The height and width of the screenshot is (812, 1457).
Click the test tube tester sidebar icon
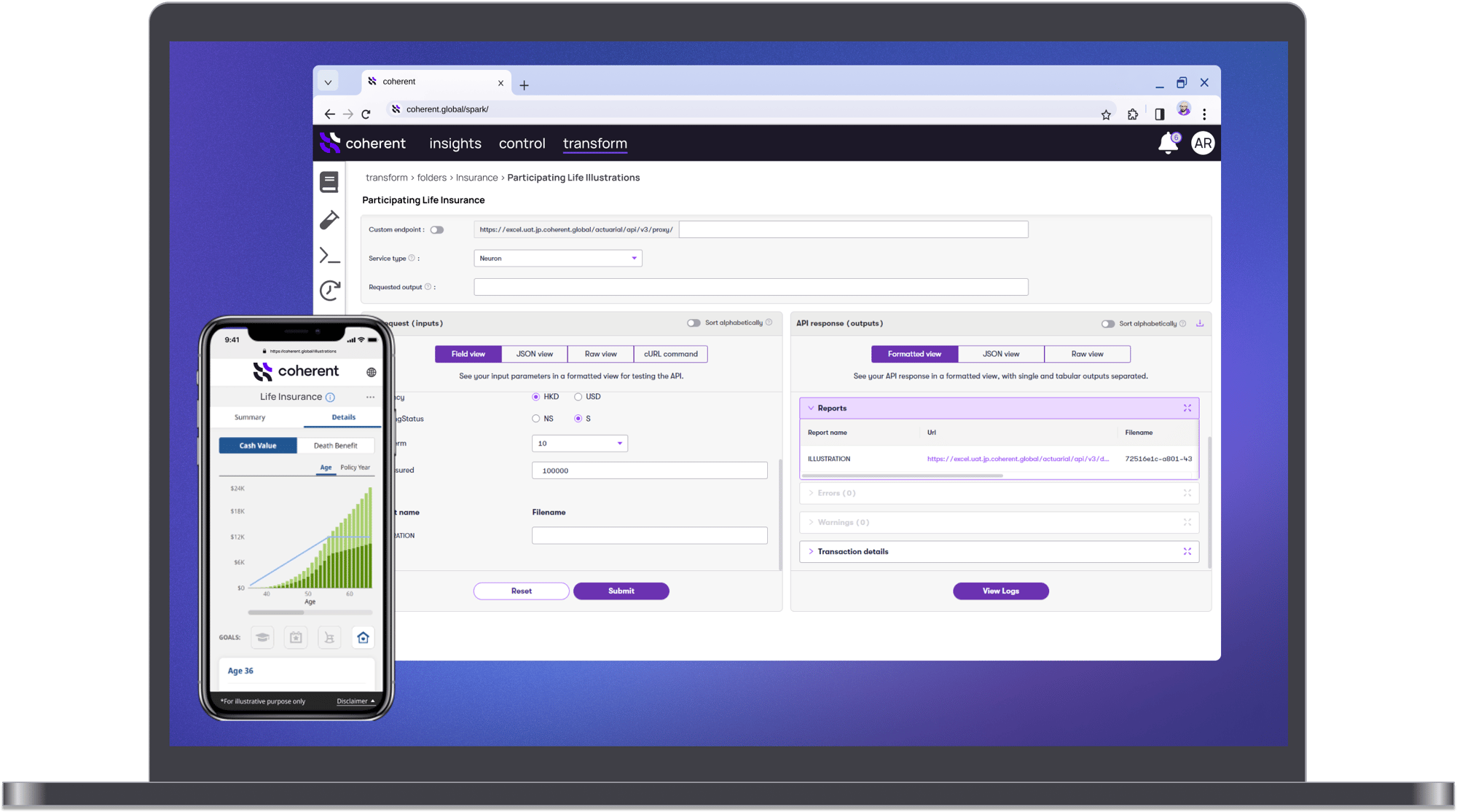click(x=329, y=219)
